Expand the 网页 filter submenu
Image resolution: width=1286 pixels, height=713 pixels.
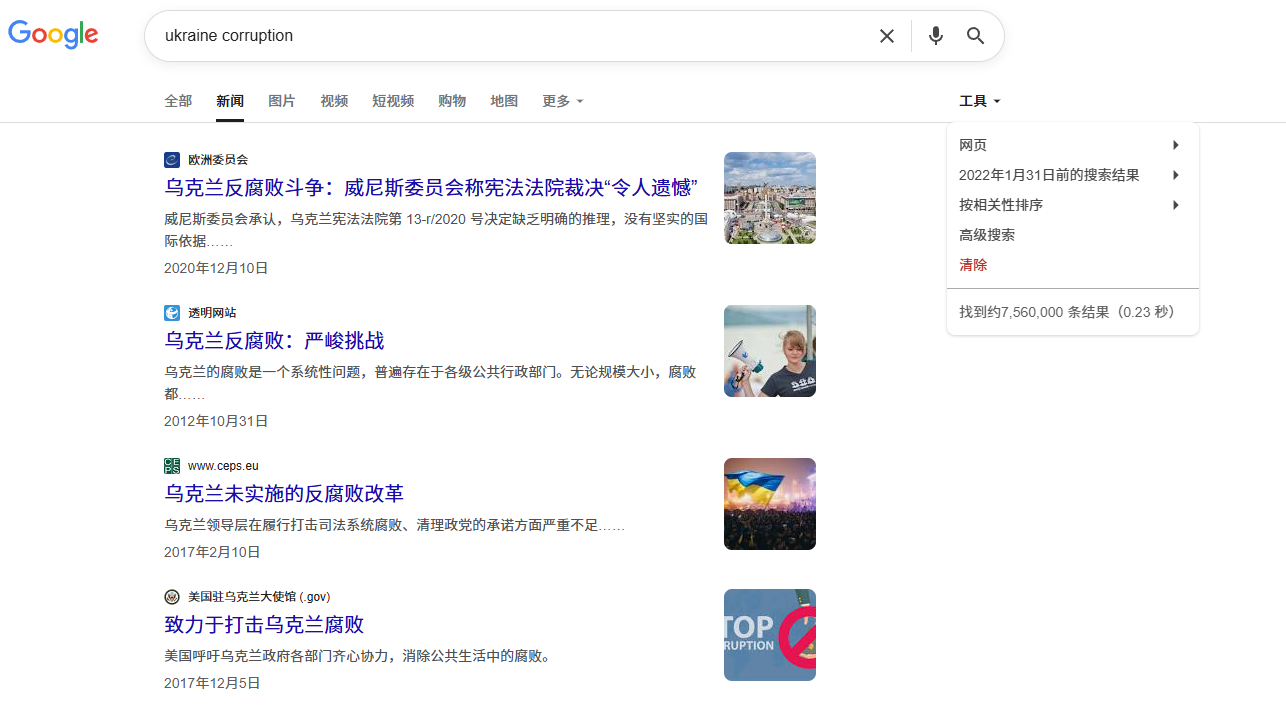tap(1073, 145)
